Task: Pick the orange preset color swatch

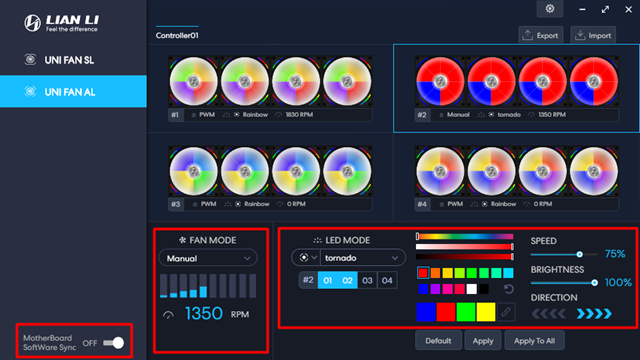Action: 436,273
